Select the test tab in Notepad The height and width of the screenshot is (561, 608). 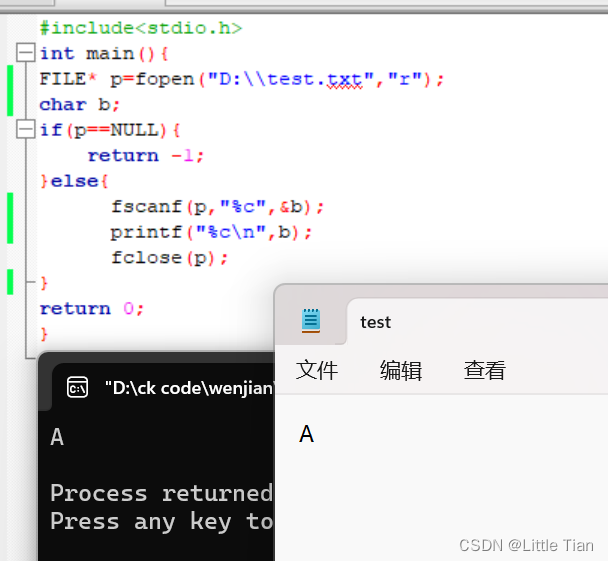pyautogui.click(x=375, y=322)
